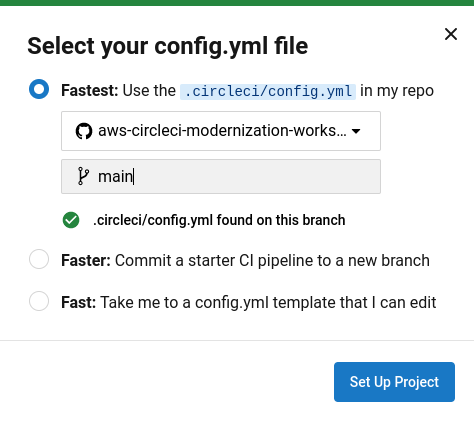Click the Set Up Project button
This screenshot has height=421, width=474.
[x=394, y=382]
